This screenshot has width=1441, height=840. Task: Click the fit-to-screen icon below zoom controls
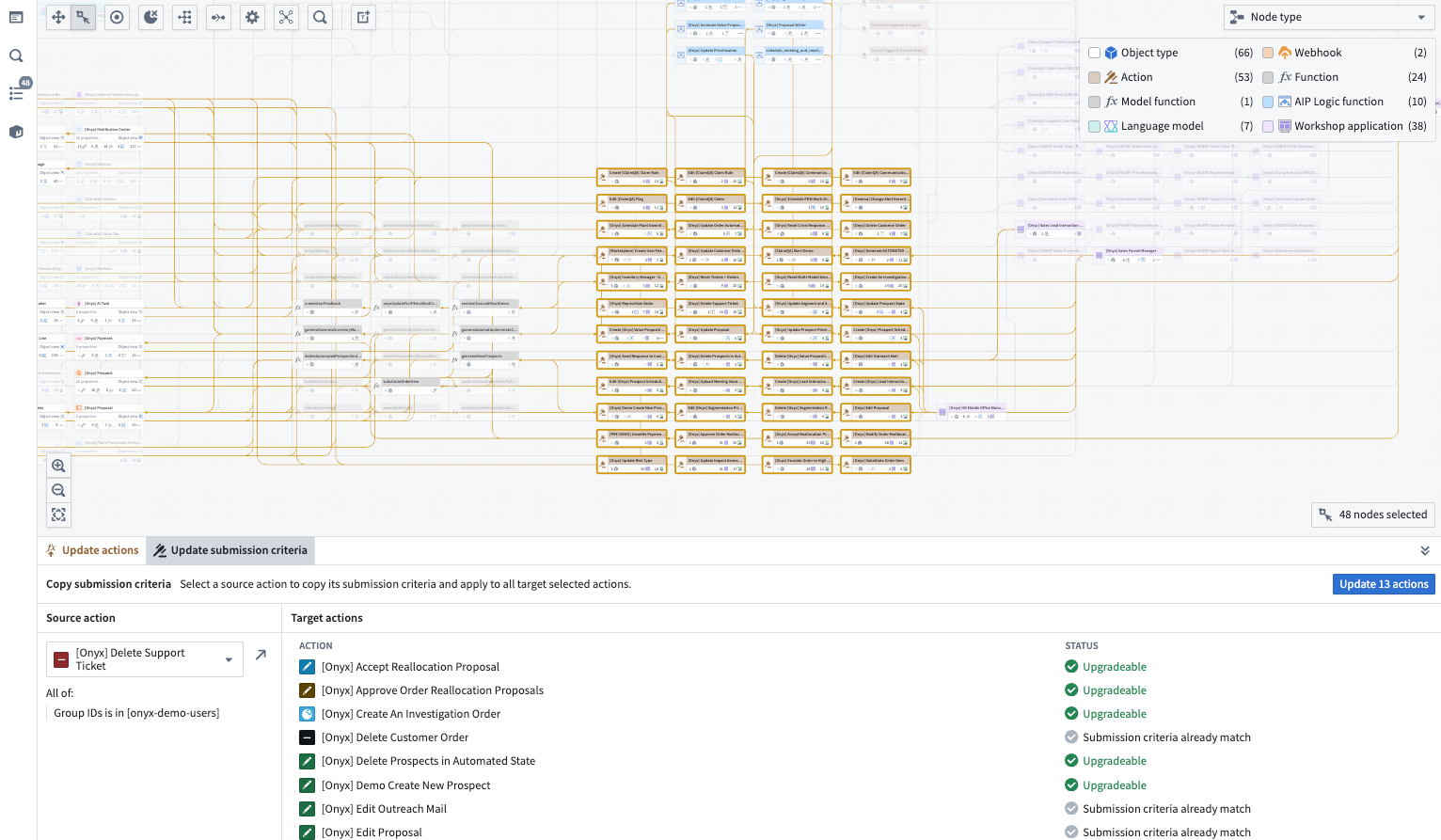(x=58, y=515)
